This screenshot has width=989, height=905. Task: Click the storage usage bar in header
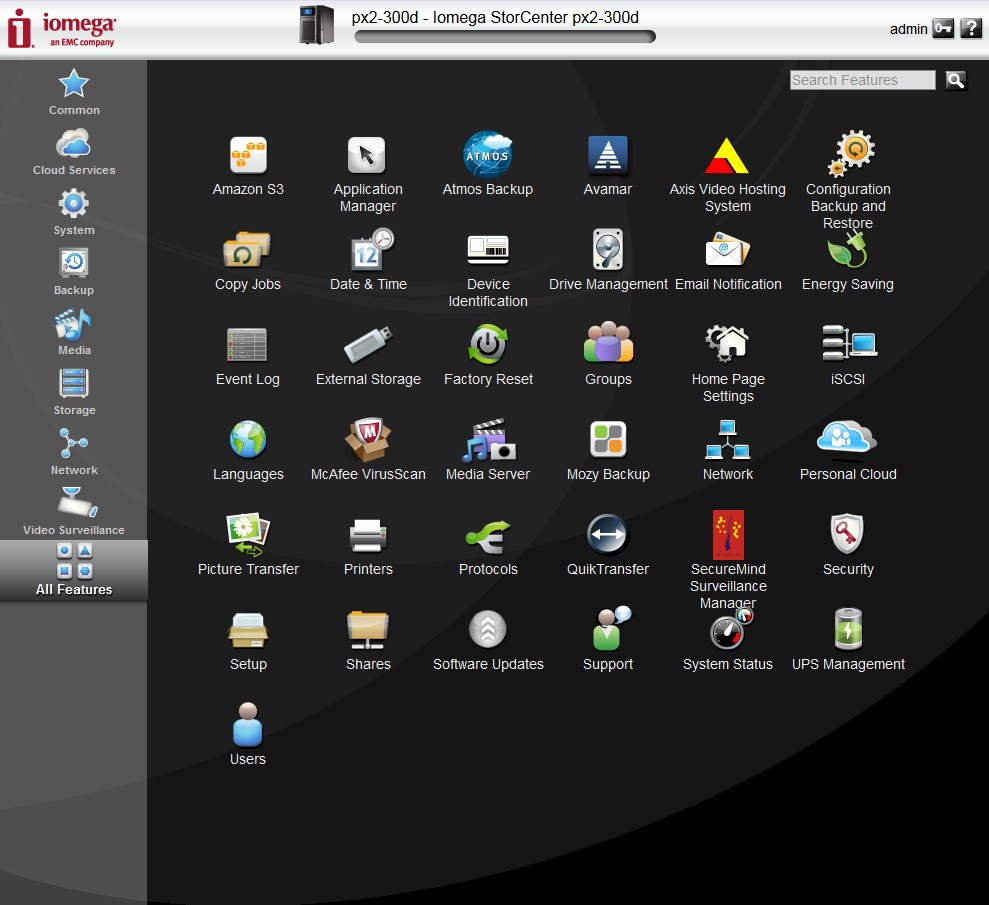click(505, 37)
